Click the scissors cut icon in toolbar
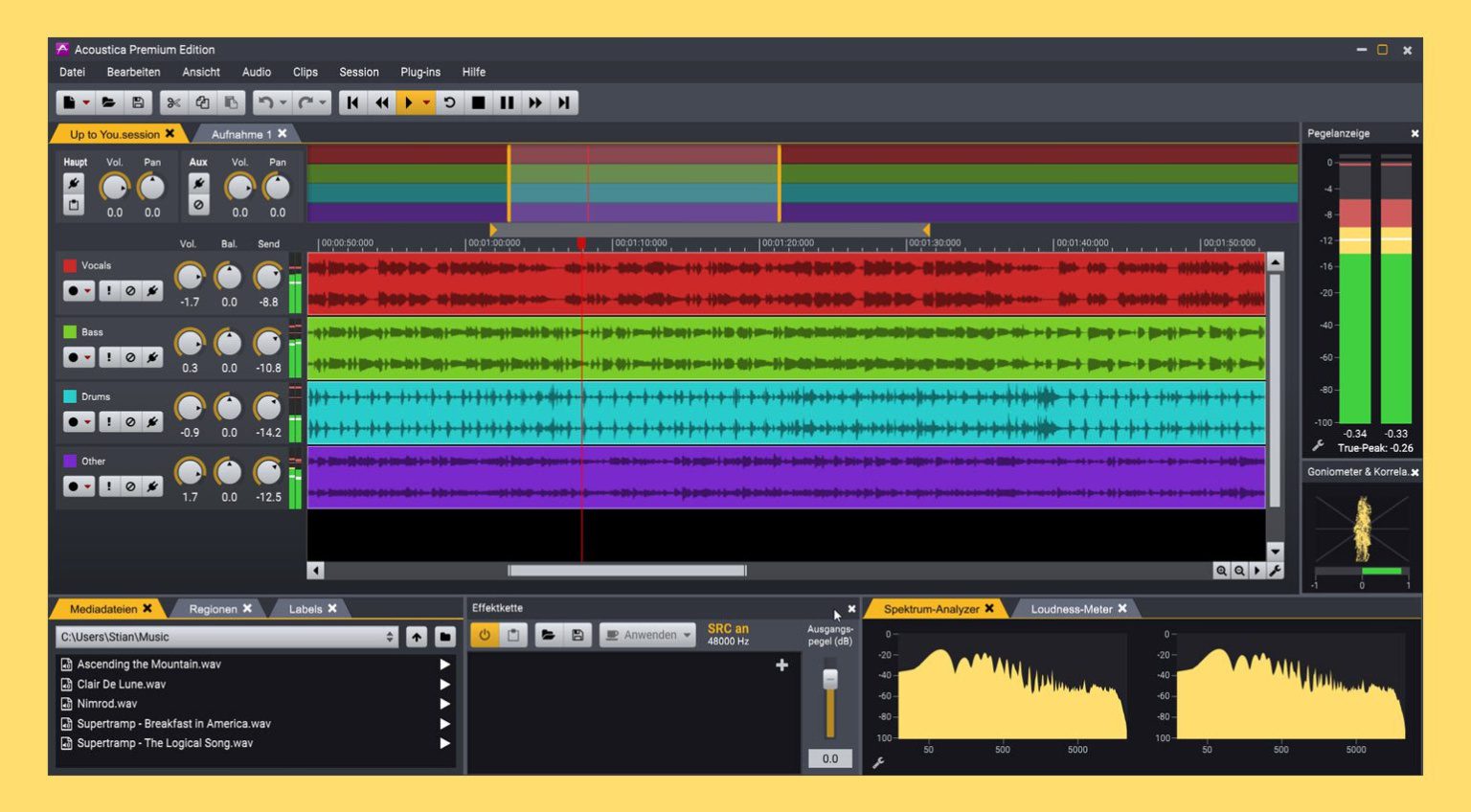The image size is (1471, 812). tap(173, 102)
